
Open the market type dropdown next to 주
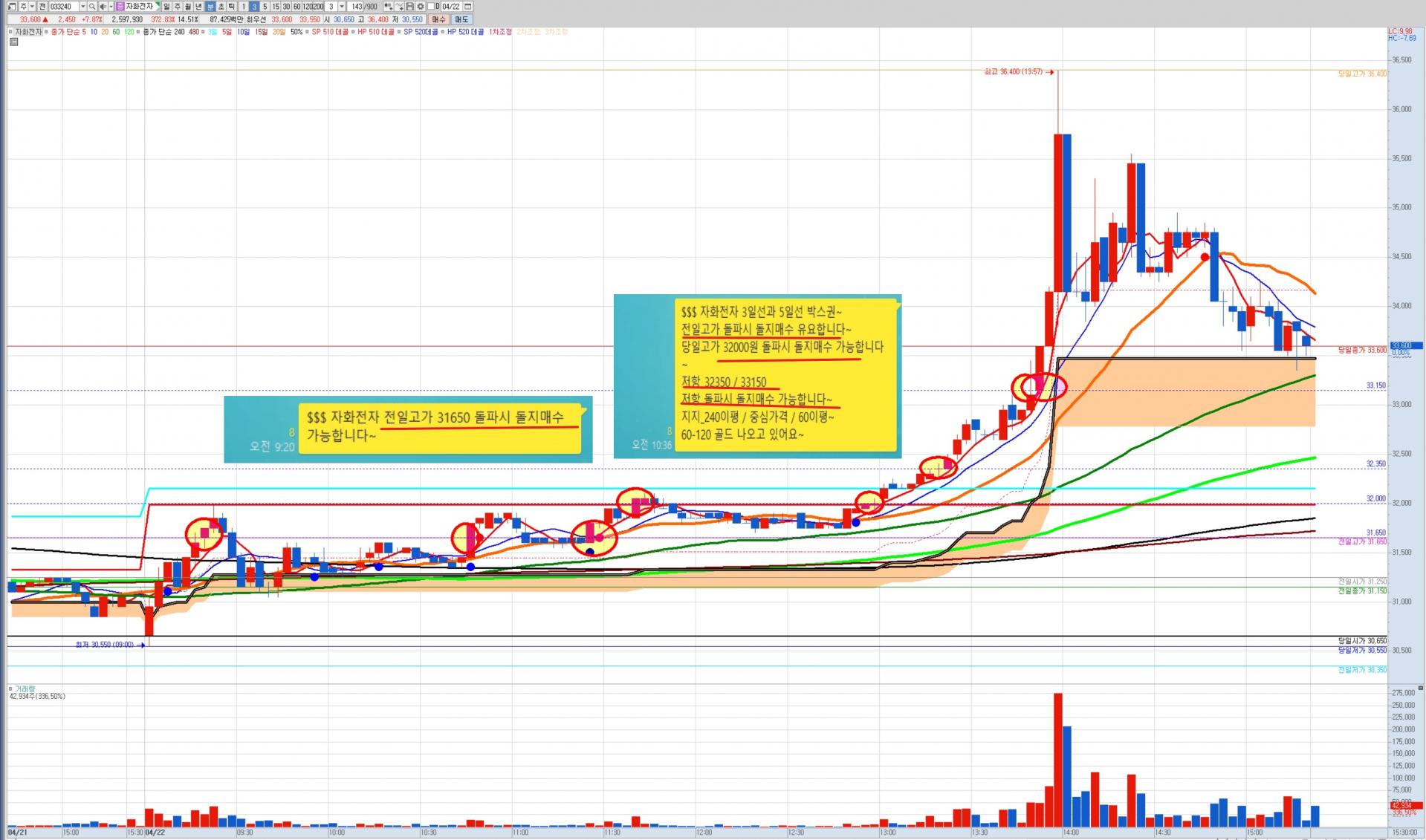32,7
